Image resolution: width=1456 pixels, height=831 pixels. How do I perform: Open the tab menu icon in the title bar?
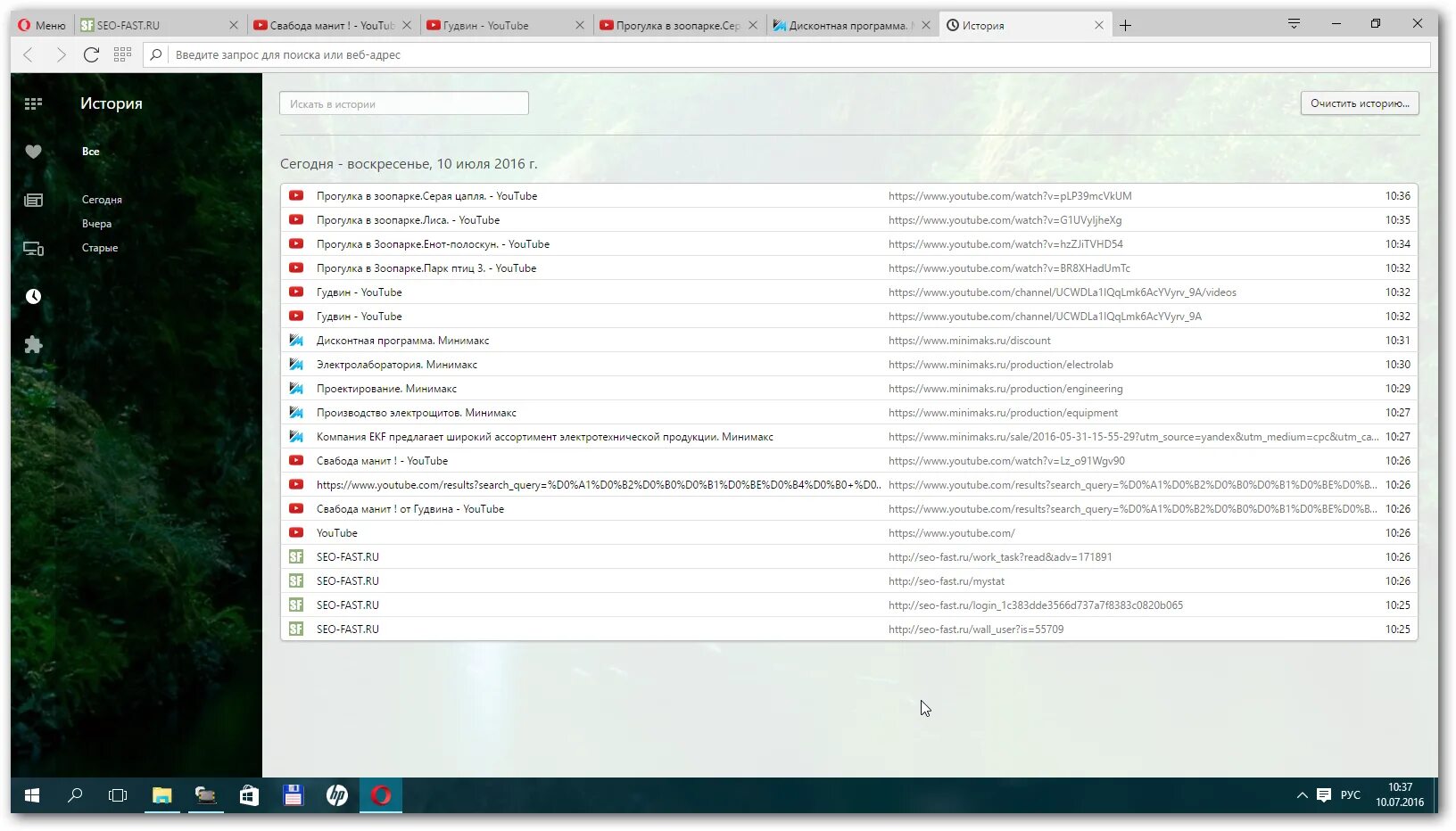click(1294, 24)
